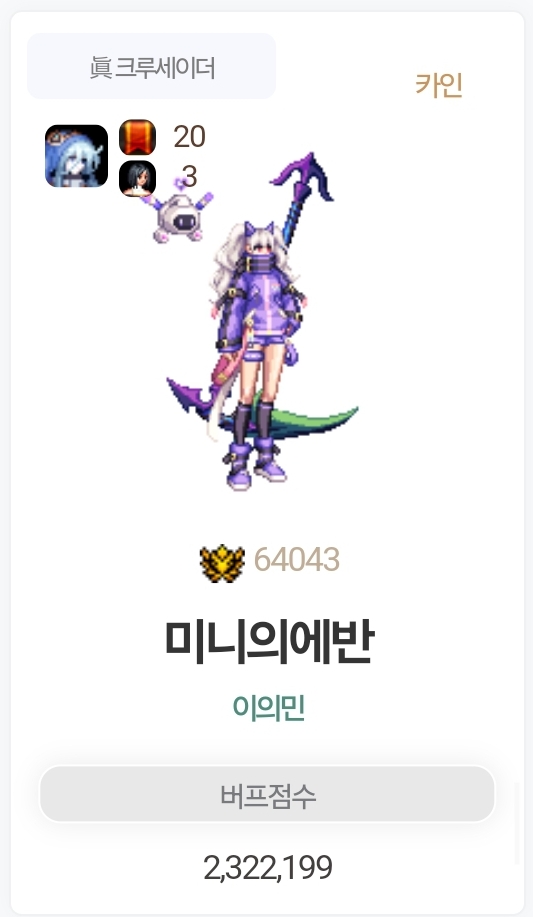Click the number 3 beside portrait

(189, 176)
